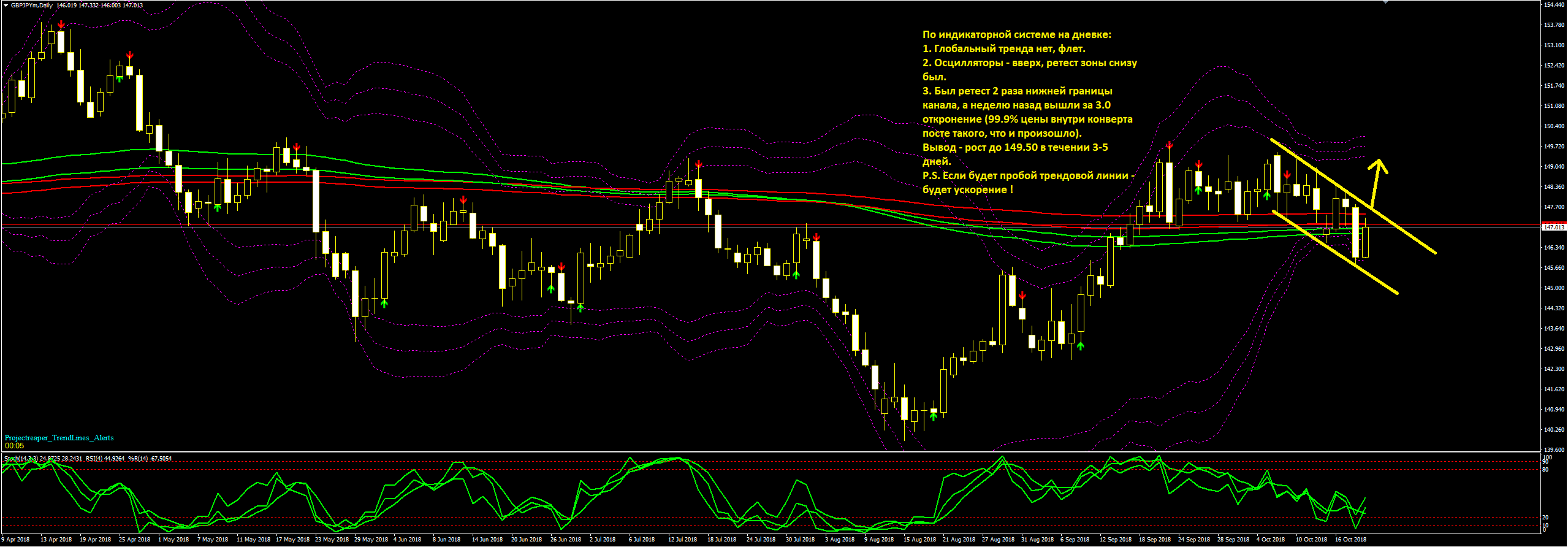Click the GBPJPYm,Daily chart title
This screenshot has width=1568, height=547.
tap(32, 6)
